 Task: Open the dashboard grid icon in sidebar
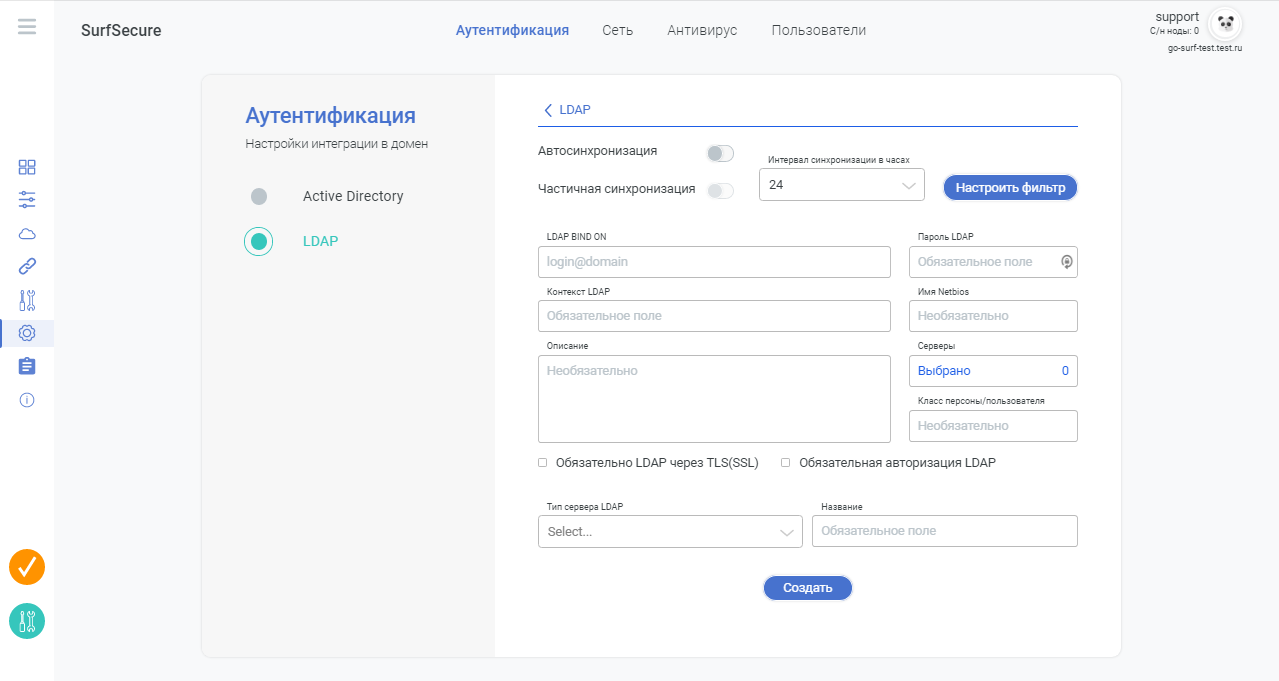click(27, 167)
